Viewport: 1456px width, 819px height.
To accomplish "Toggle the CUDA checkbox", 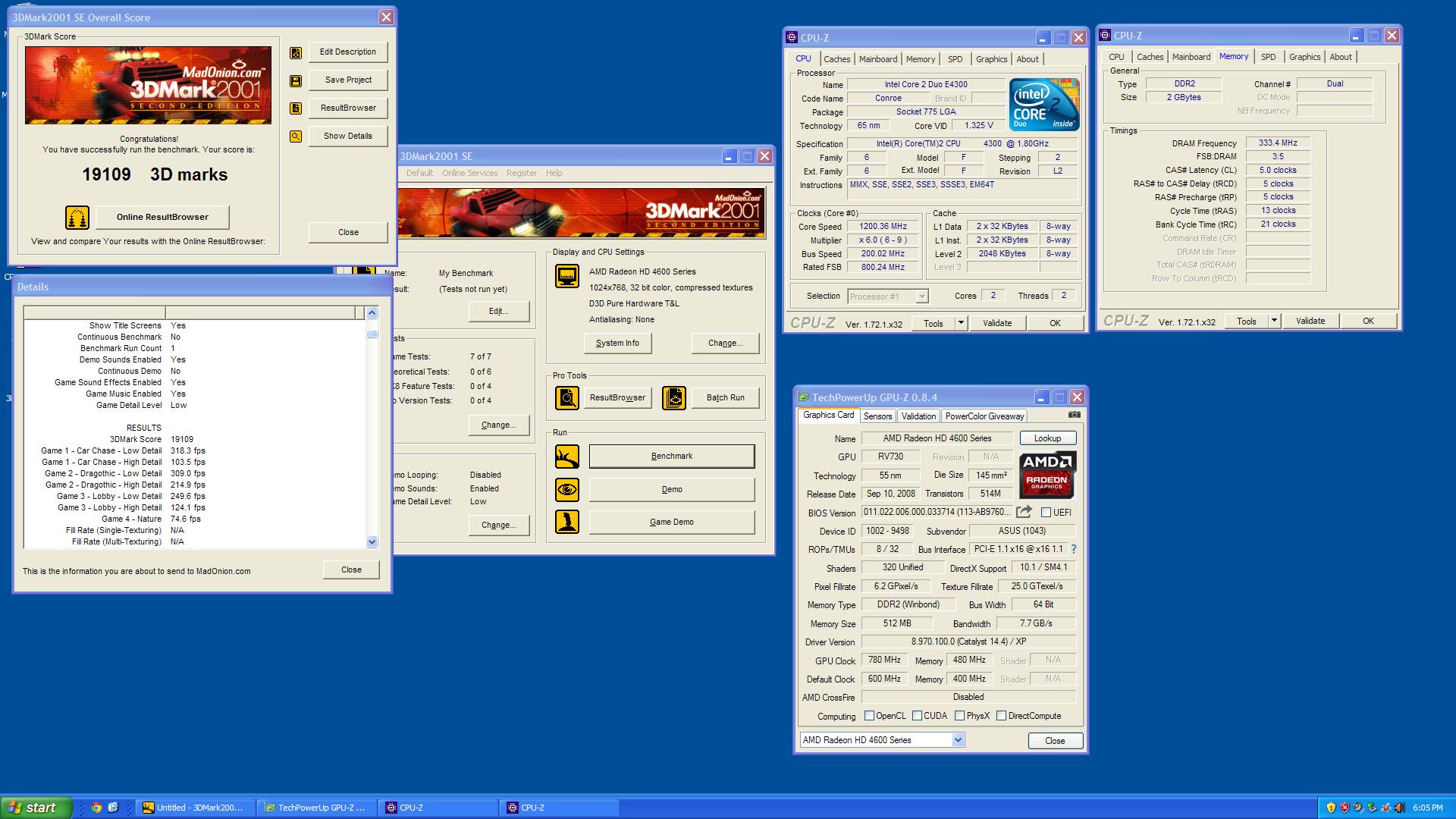I will click(x=917, y=716).
